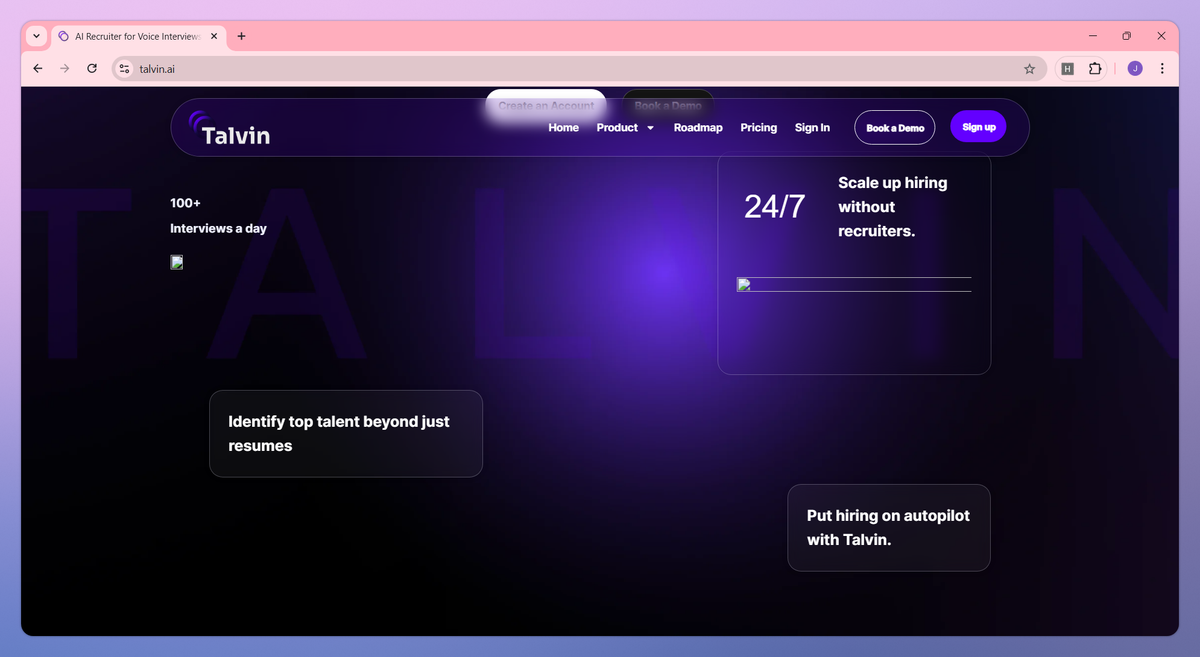Viewport: 1200px width, 657px height.
Task: Open the J profile avatar
Action: point(1135,69)
